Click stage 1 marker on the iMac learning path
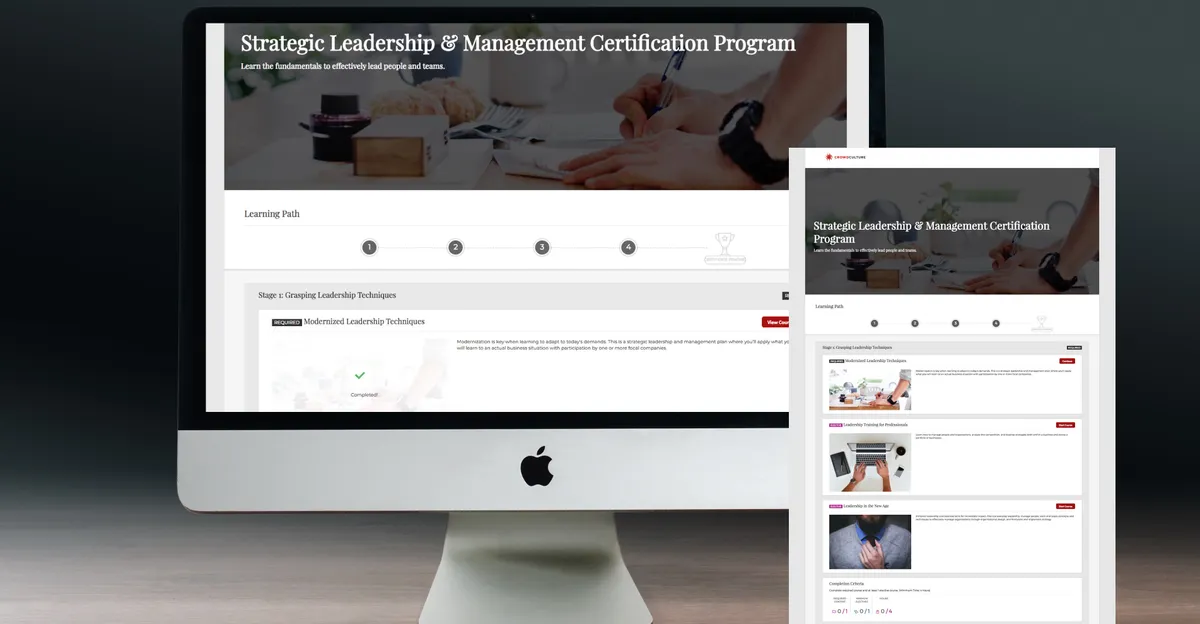The height and width of the screenshot is (624, 1200). 369,247
